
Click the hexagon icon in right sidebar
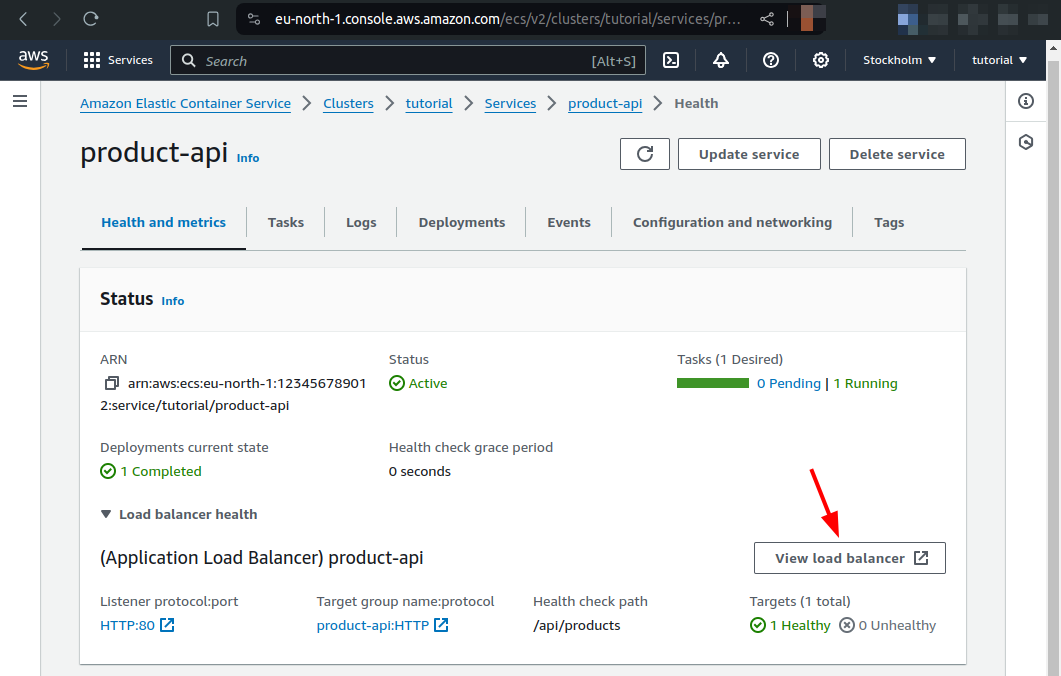[x=1026, y=142]
